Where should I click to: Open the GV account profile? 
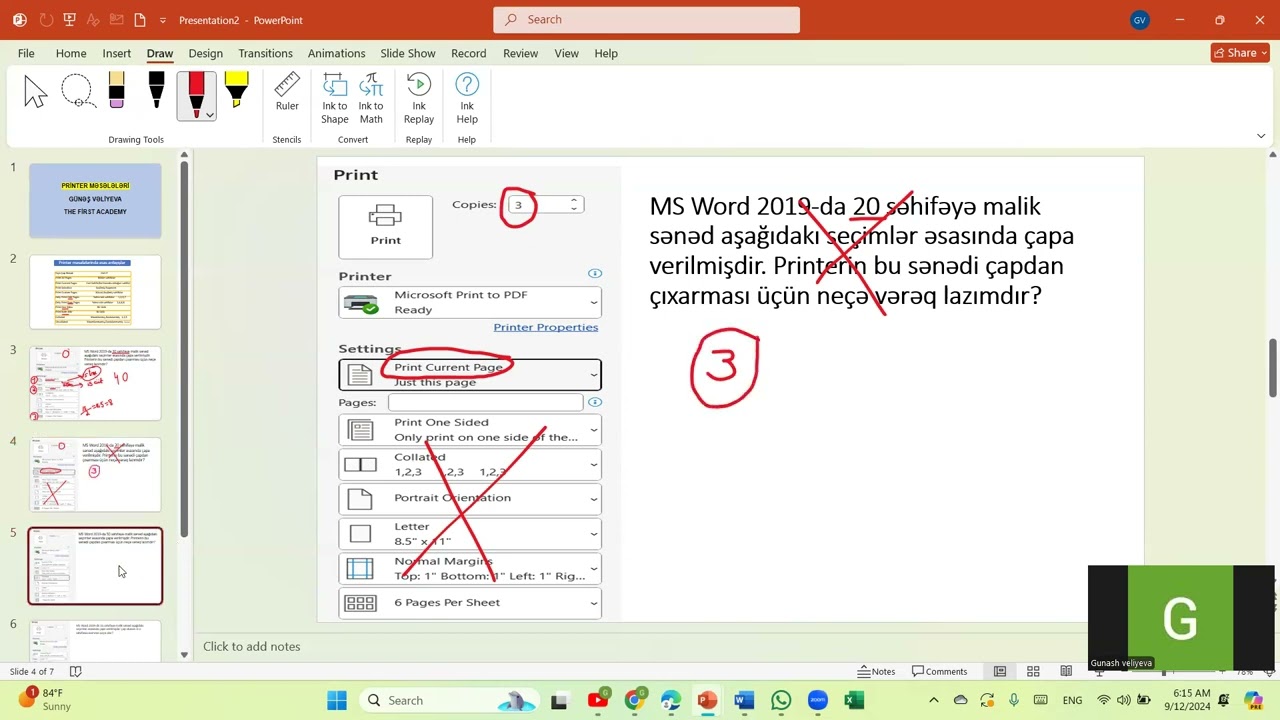1139,20
